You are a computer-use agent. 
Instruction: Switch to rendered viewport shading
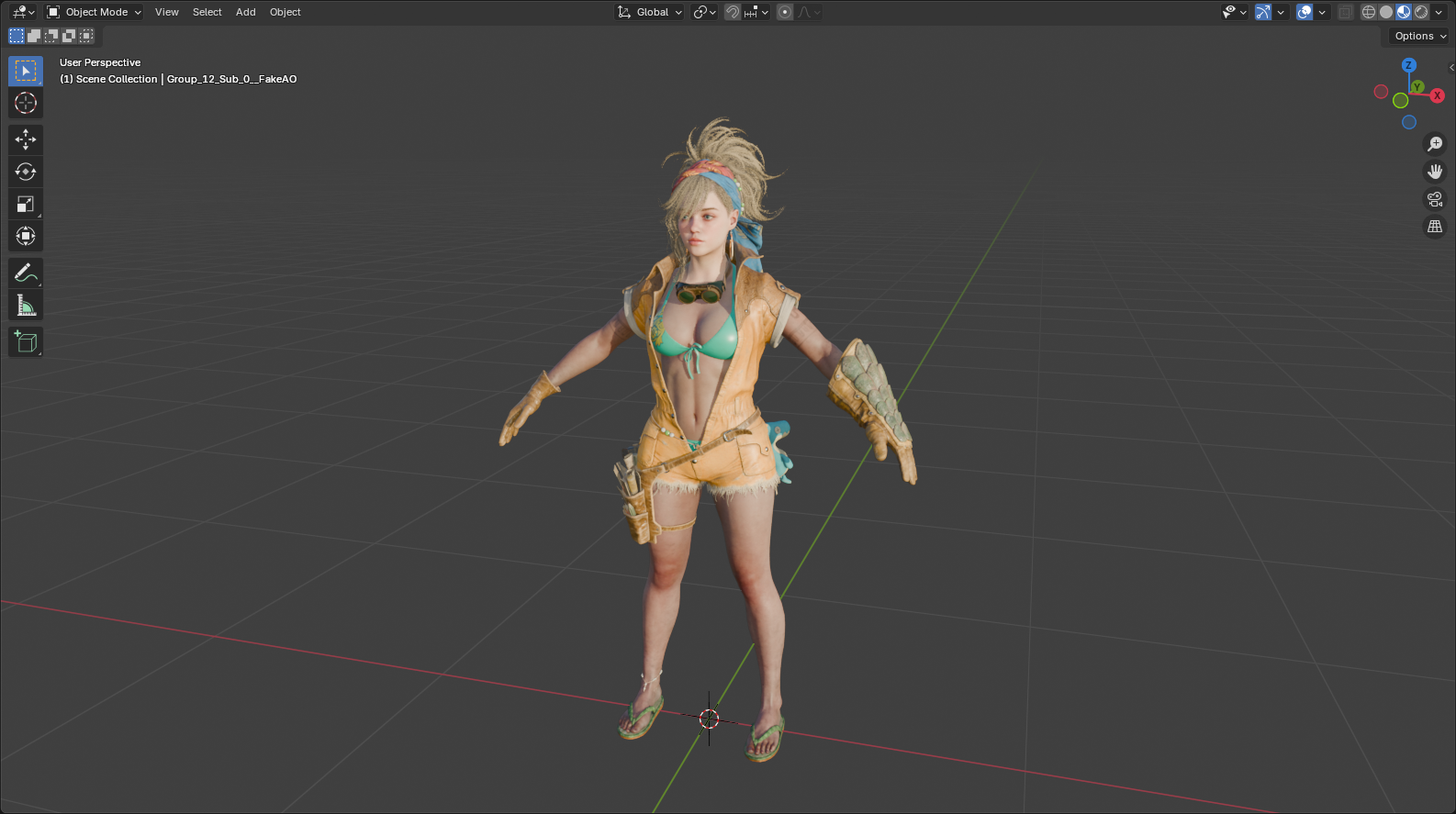coord(1421,12)
